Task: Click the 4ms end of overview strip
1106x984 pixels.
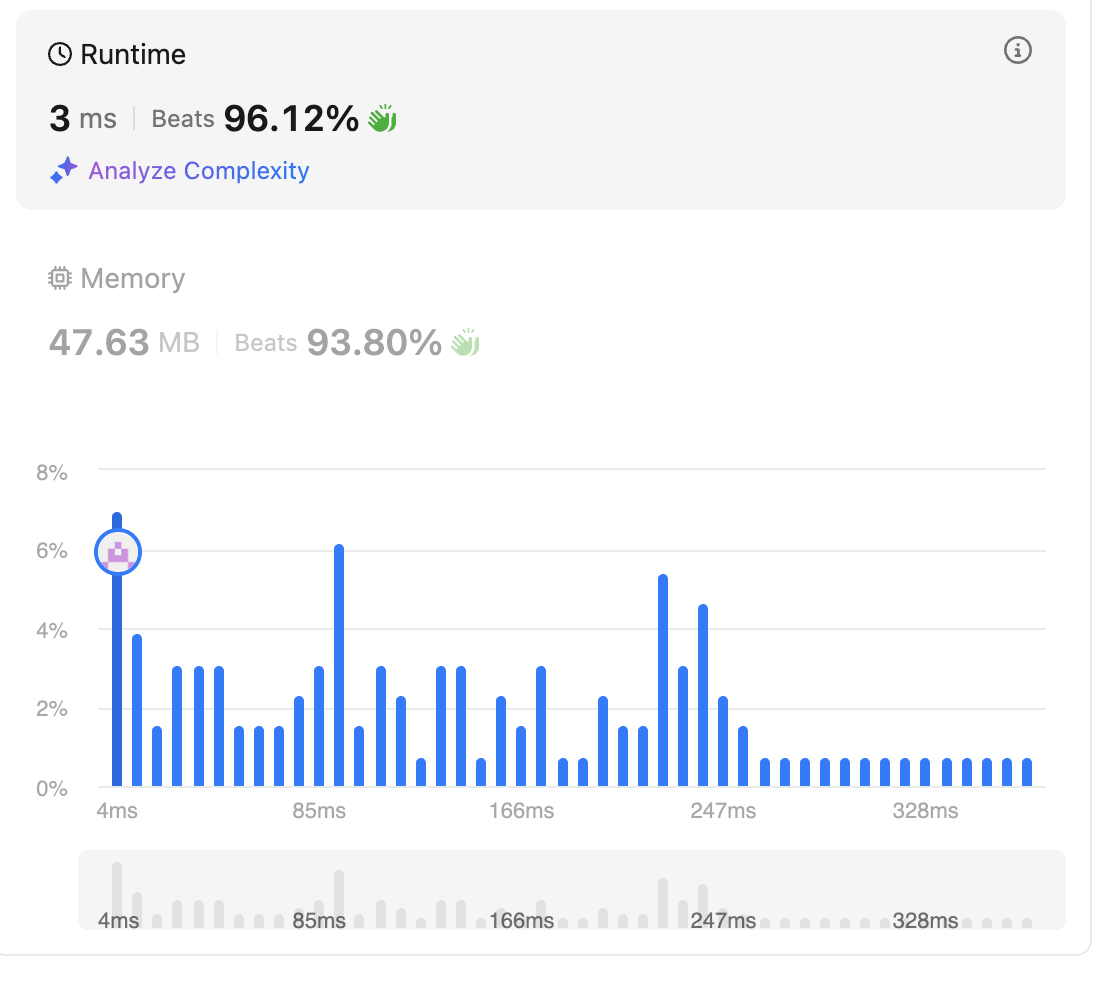Action: 118,920
